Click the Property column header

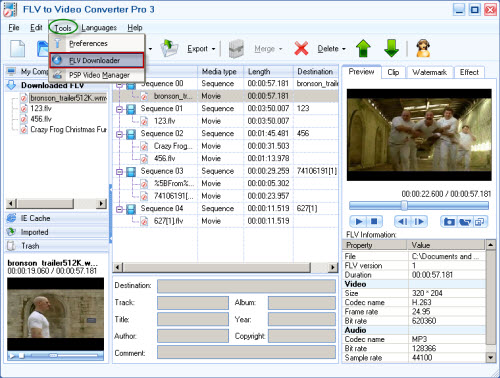pyautogui.click(x=375, y=245)
